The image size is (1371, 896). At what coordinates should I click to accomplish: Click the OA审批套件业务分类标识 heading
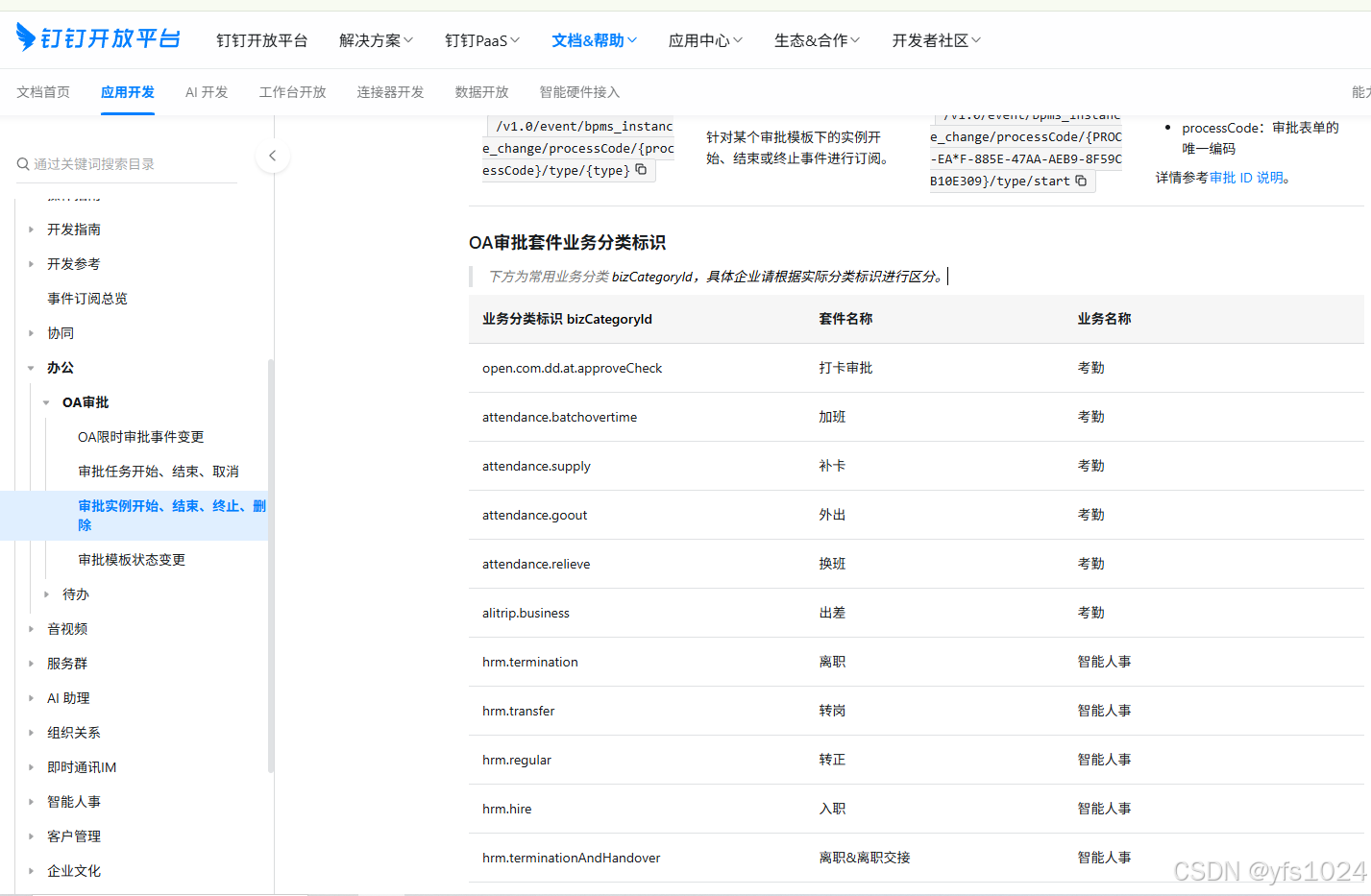tap(567, 243)
